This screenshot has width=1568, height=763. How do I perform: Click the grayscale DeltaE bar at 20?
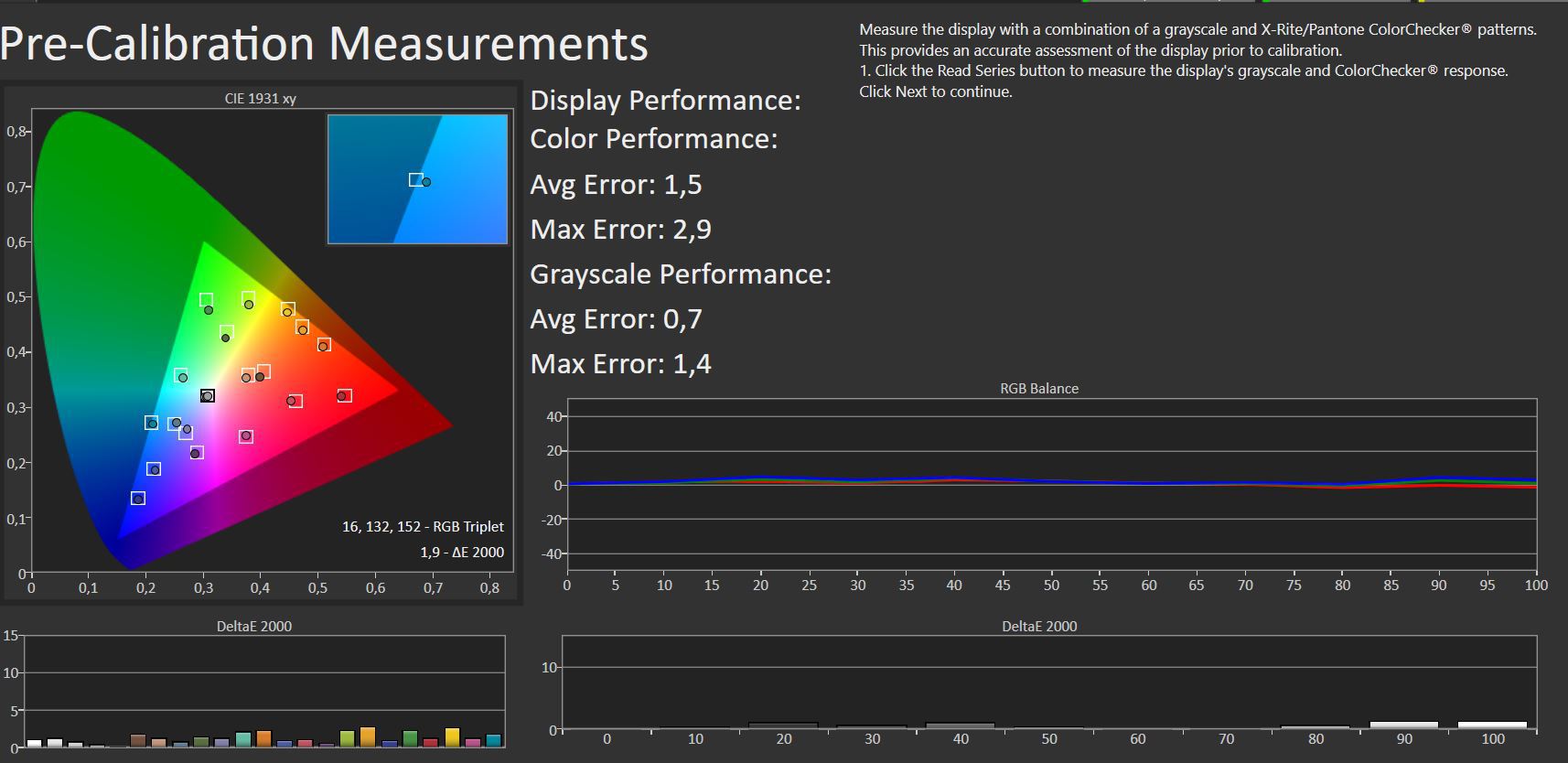point(783,726)
